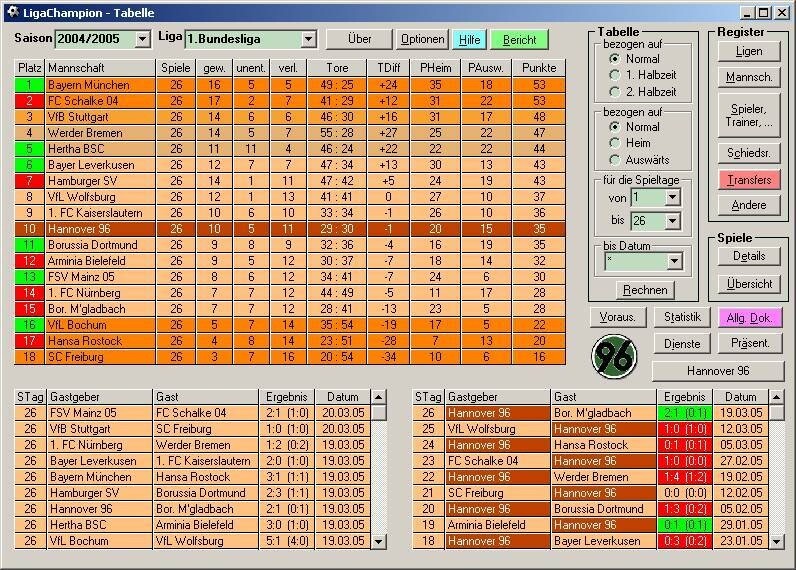Select FC Schalke 04 table row
Screen dimensions: 796x570
pyautogui.click(x=289, y=100)
